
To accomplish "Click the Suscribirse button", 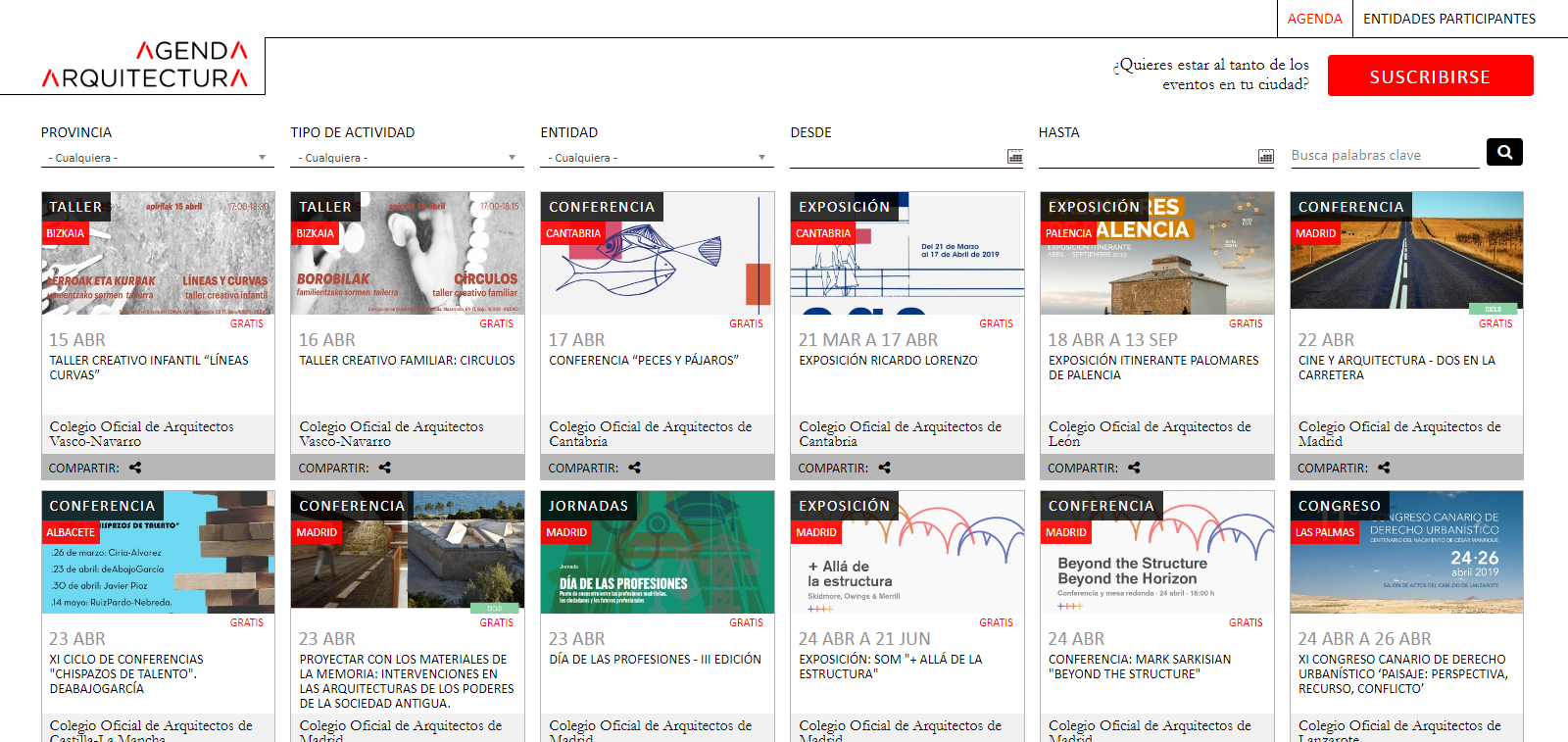I will (x=1430, y=75).
